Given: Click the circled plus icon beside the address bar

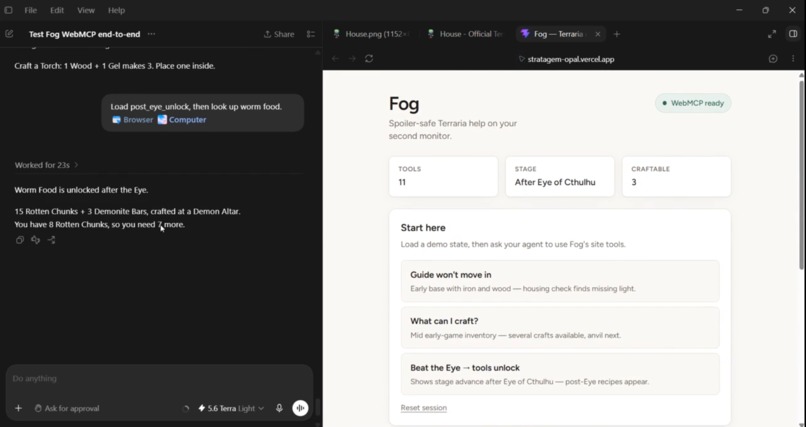Looking at the screenshot, I should click(x=773, y=59).
